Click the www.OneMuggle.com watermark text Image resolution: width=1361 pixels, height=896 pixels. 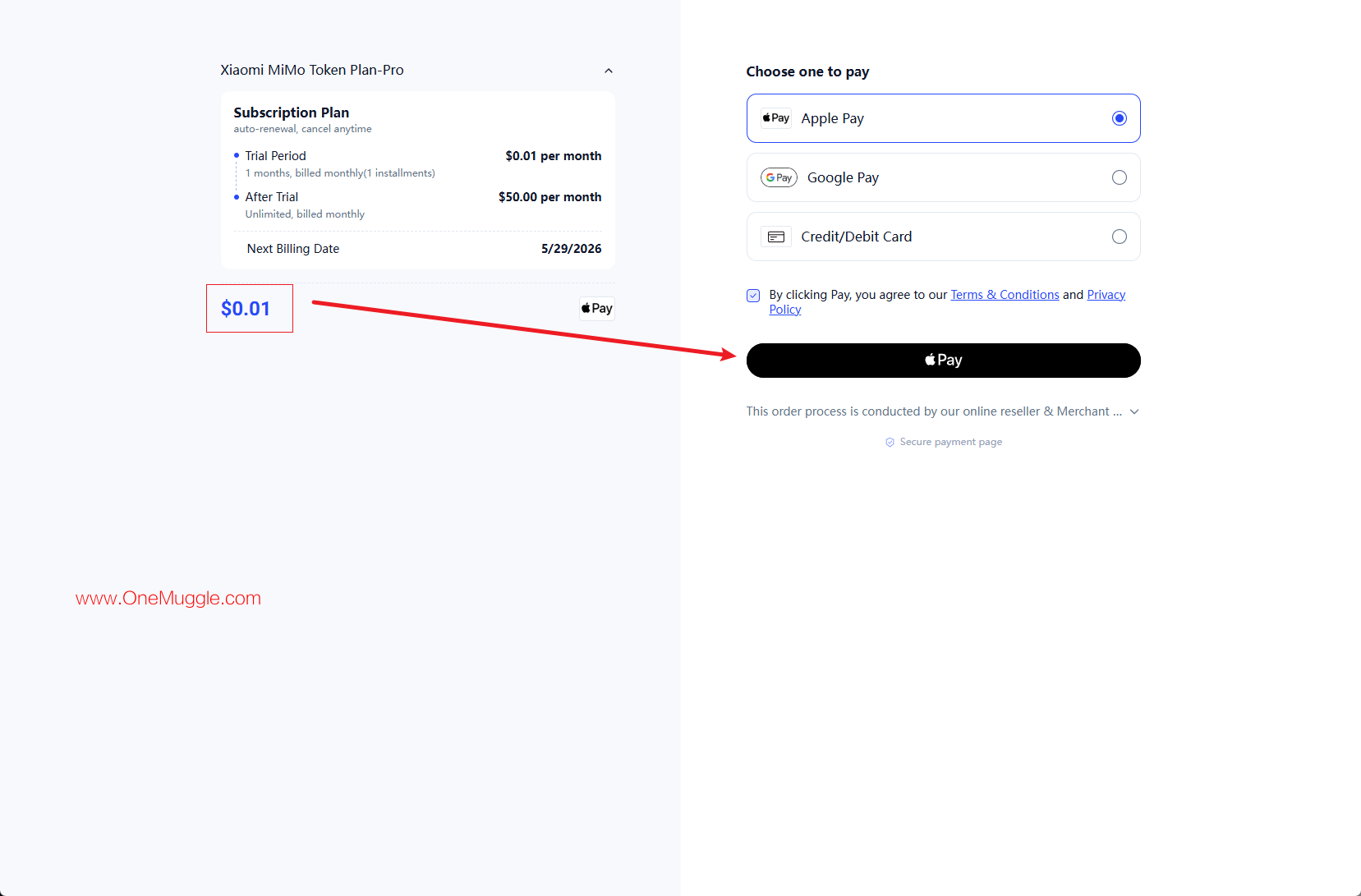(168, 598)
